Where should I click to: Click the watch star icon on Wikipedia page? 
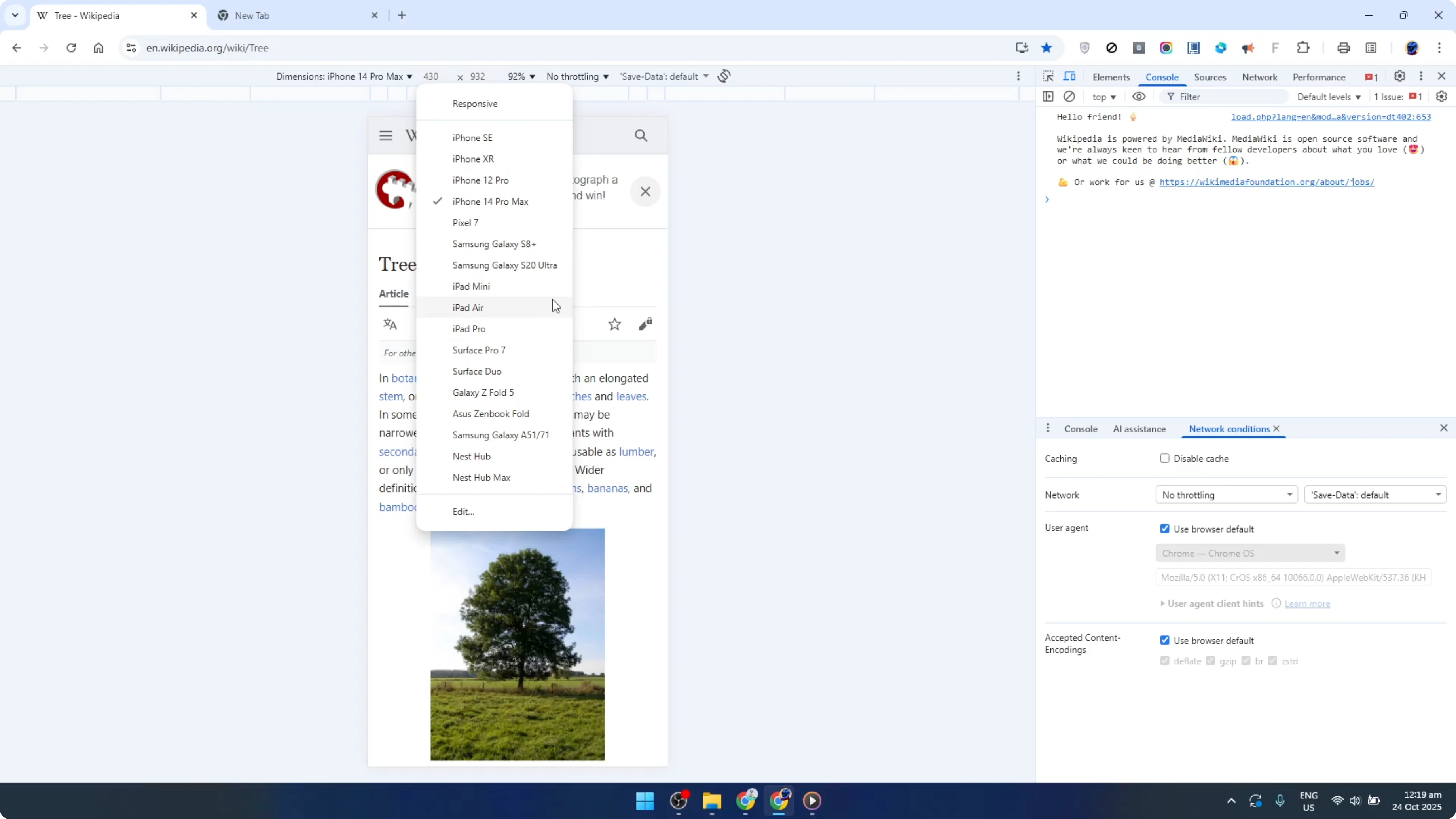click(614, 324)
